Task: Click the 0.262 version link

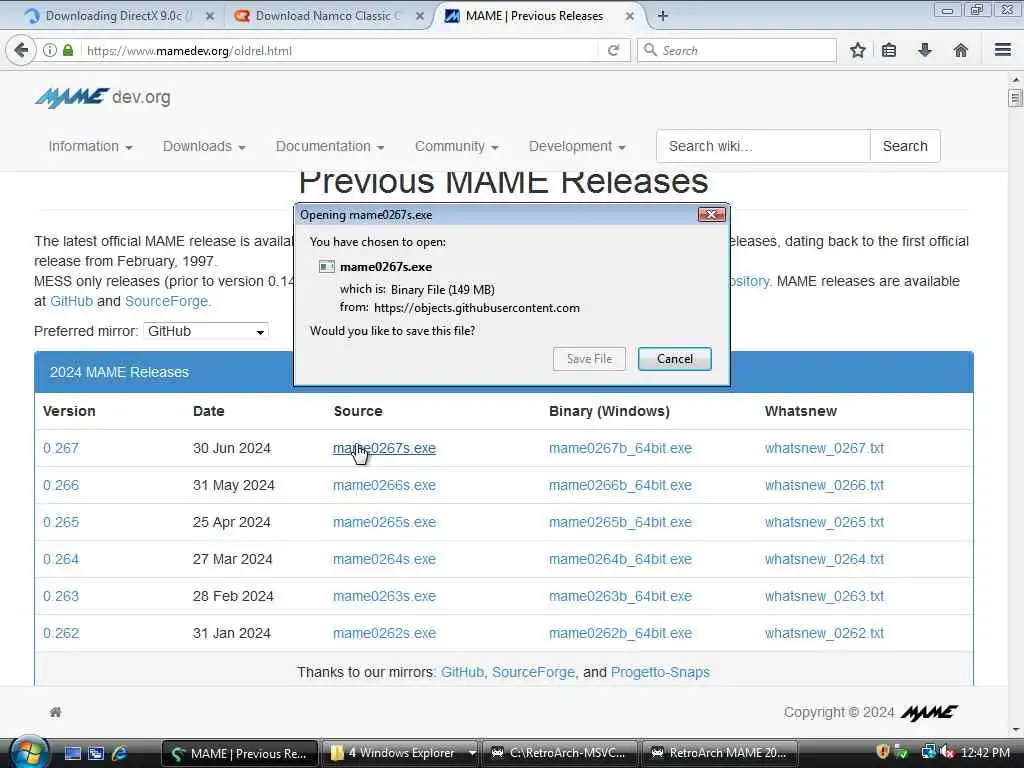Action: pyautogui.click(x=61, y=633)
